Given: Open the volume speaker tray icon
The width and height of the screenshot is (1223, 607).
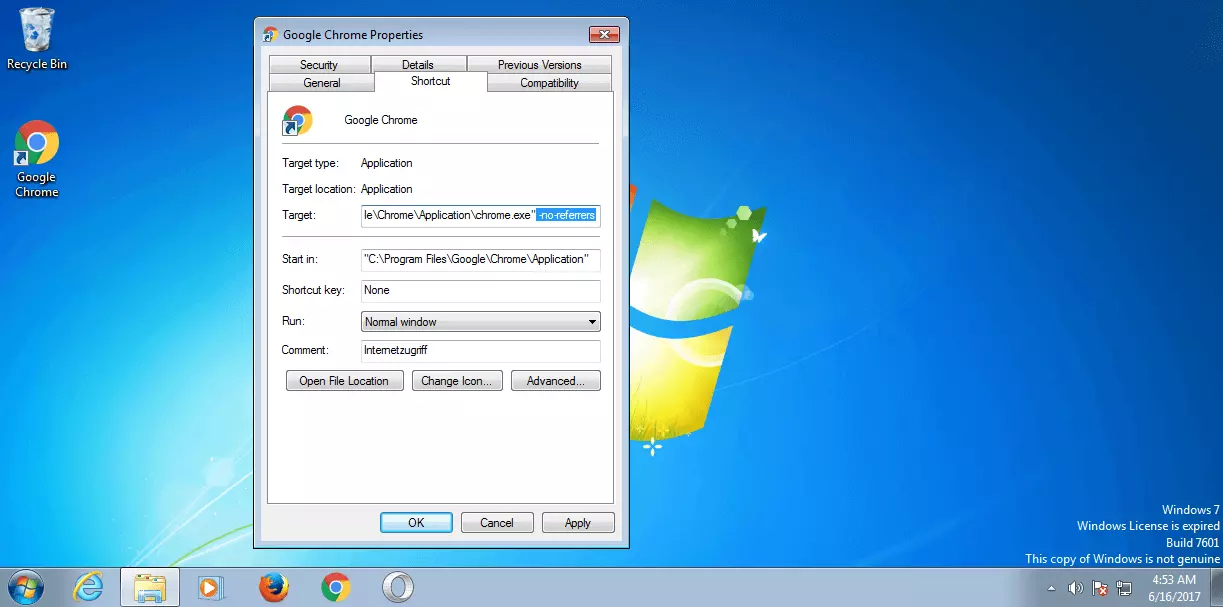Looking at the screenshot, I should (1076, 588).
